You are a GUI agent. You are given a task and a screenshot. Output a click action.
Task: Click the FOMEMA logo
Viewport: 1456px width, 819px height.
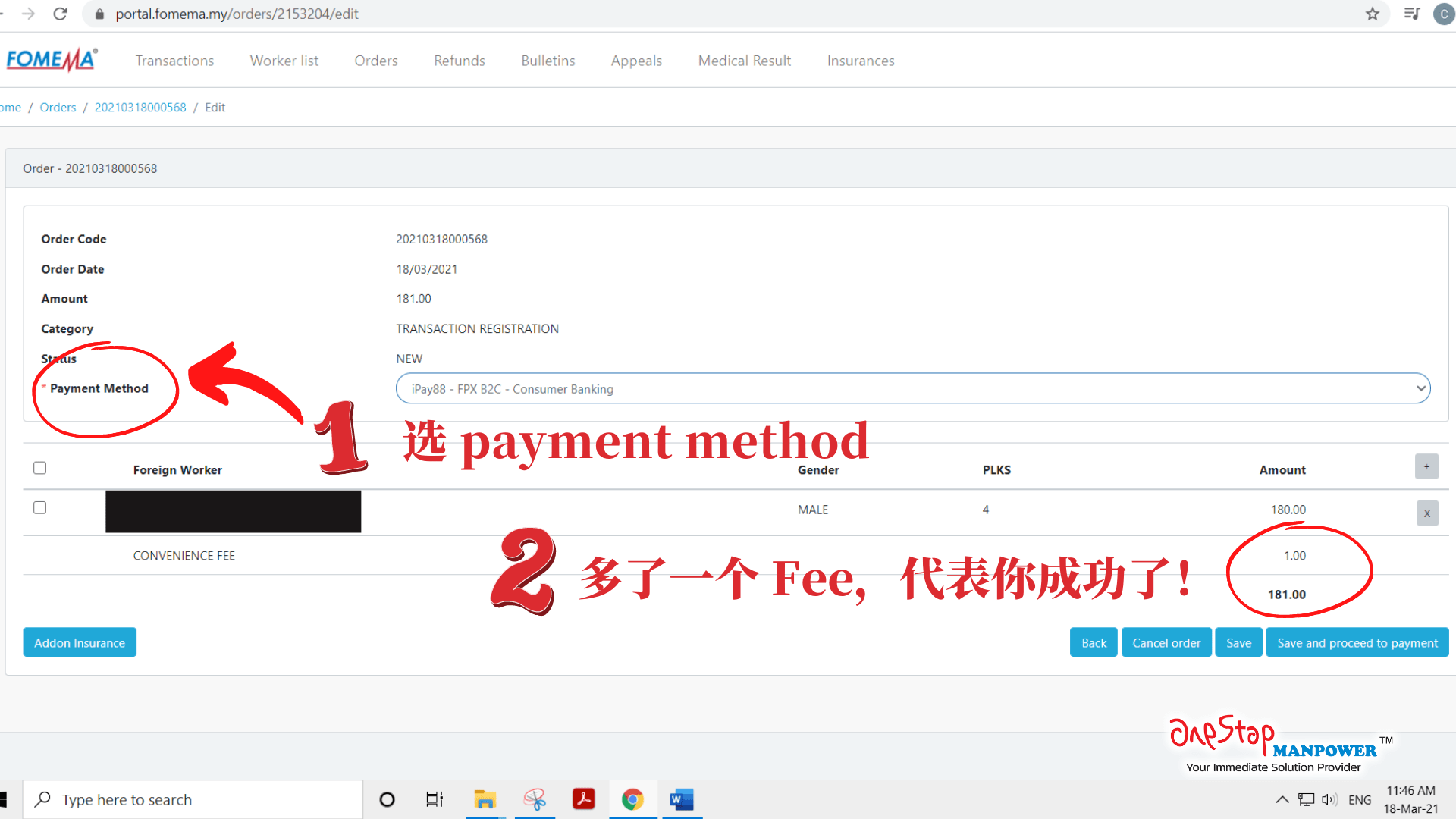tap(51, 60)
